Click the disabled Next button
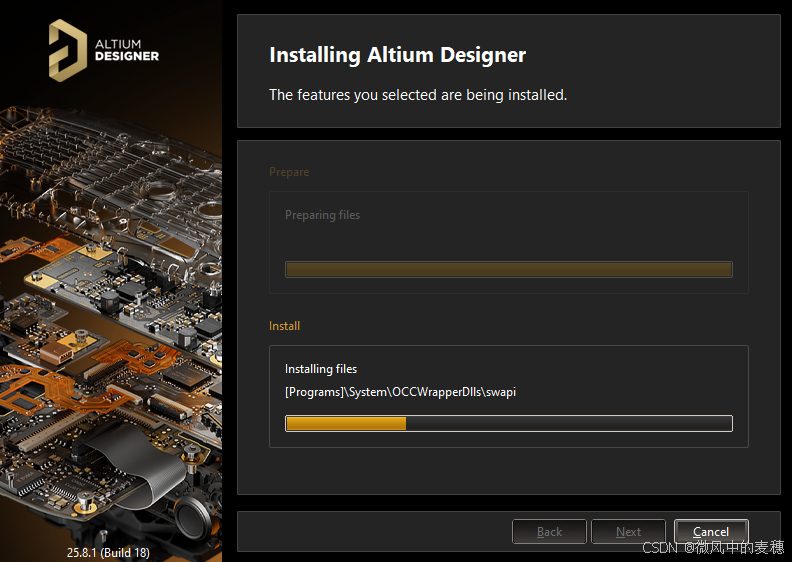 (628, 531)
